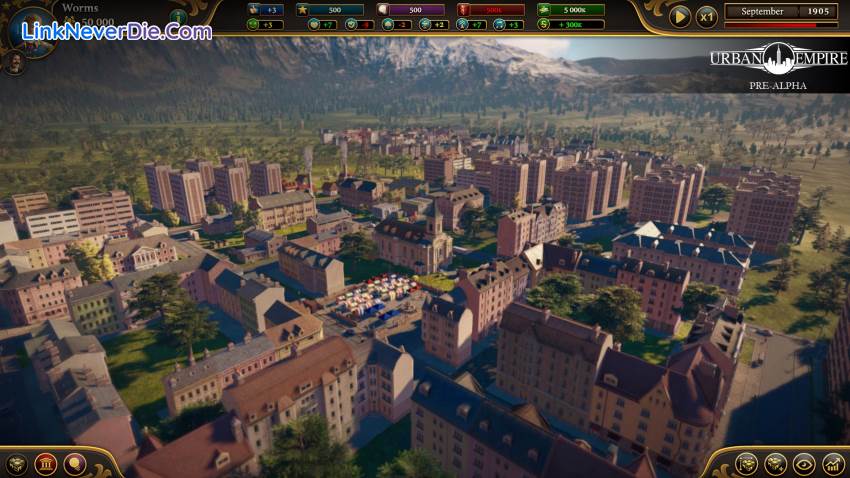Click the red expenses bar
The width and height of the screenshot is (850, 478).
491,10
